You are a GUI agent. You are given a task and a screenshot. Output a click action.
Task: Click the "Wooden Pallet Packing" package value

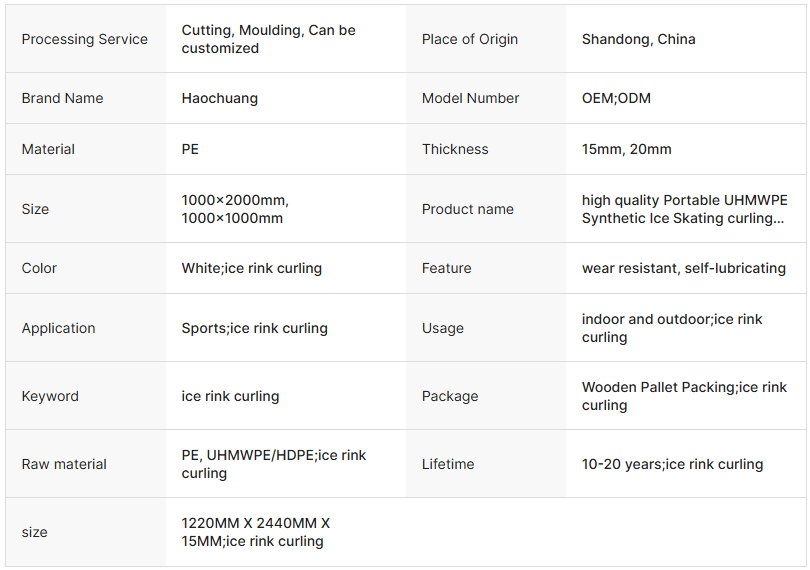point(684,396)
